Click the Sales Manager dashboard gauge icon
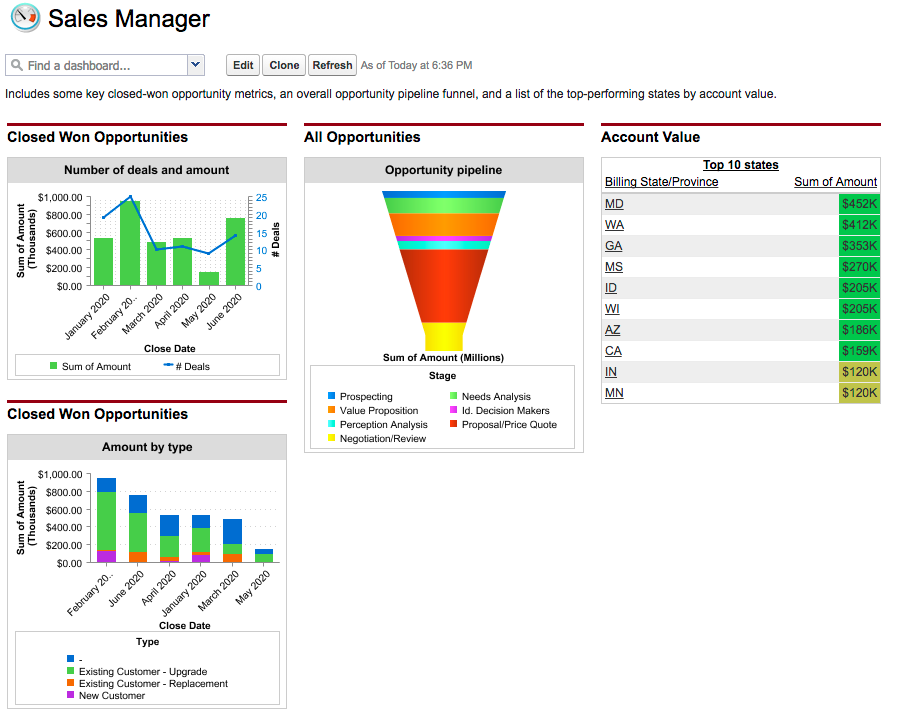This screenshot has width=908, height=713. click(x=25, y=17)
